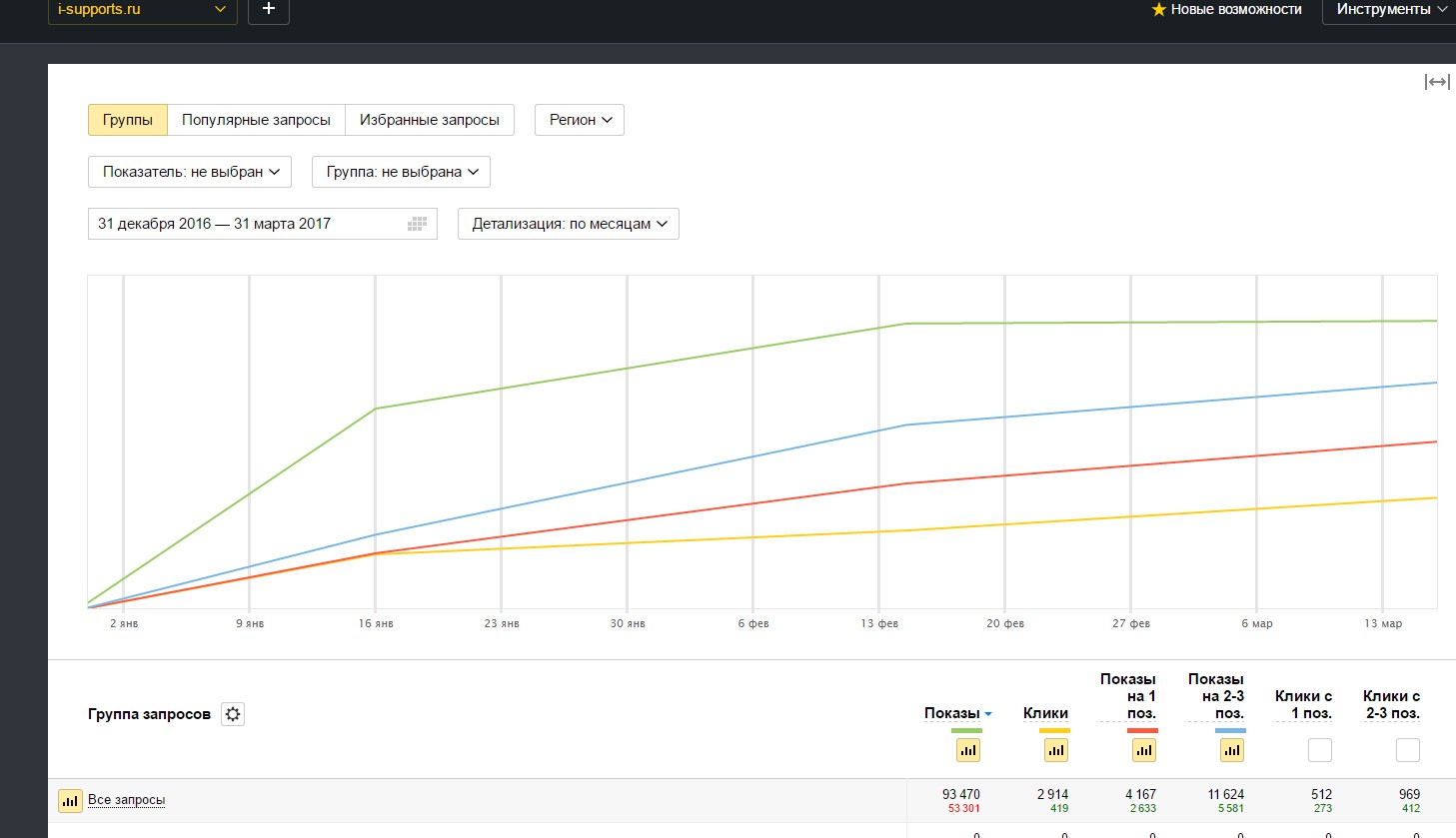
Task: Click the 4 167 value in table
Action: [1140, 794]
